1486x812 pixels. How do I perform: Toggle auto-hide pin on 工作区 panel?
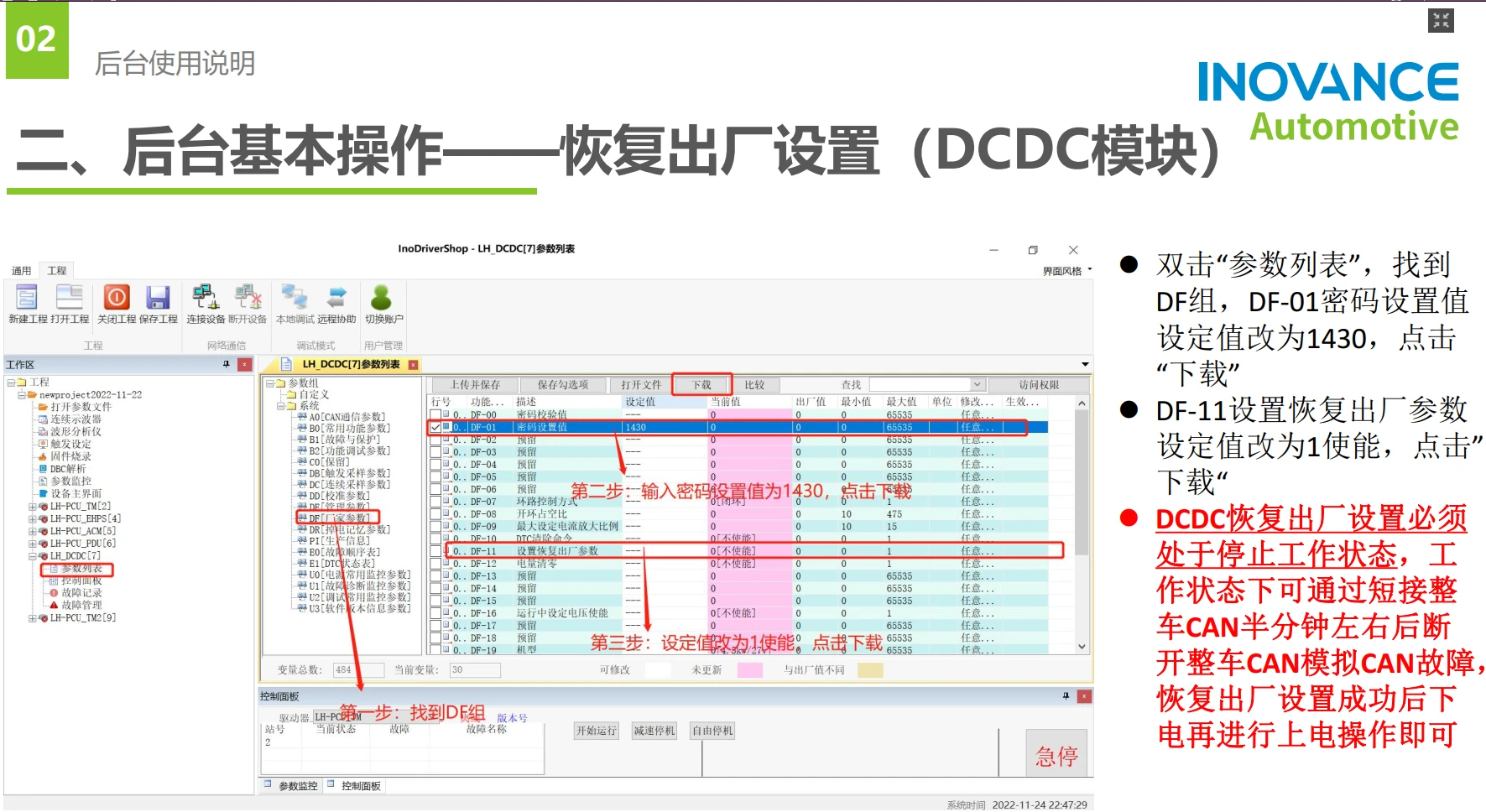click(226, 363)
